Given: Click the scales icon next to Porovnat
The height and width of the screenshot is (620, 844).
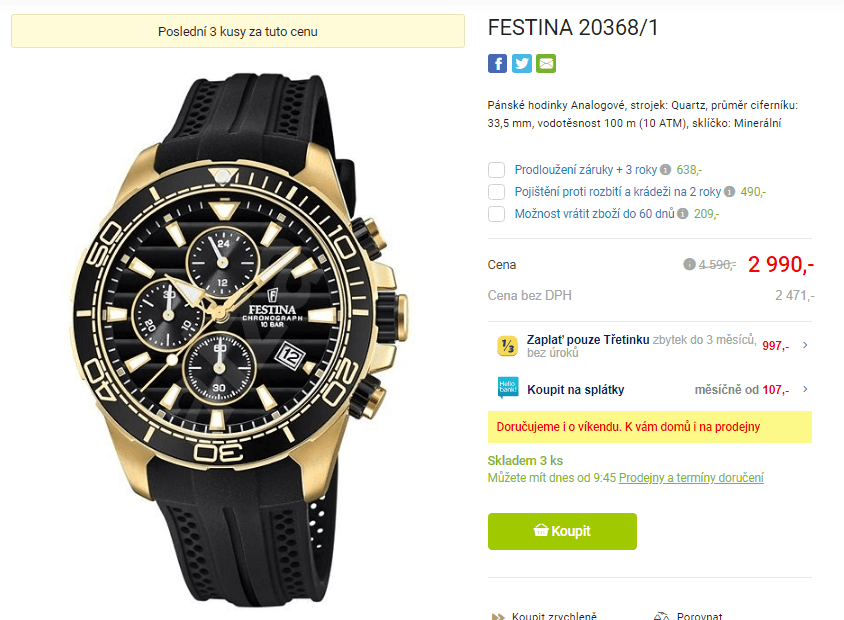Looking at the screenshot, I should (x=660, y=615).
